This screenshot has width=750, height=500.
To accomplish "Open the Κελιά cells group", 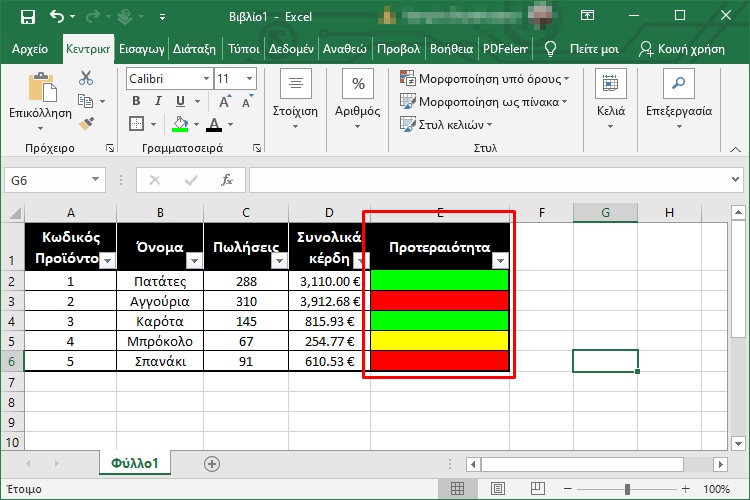I will click(x=611, y=99).
